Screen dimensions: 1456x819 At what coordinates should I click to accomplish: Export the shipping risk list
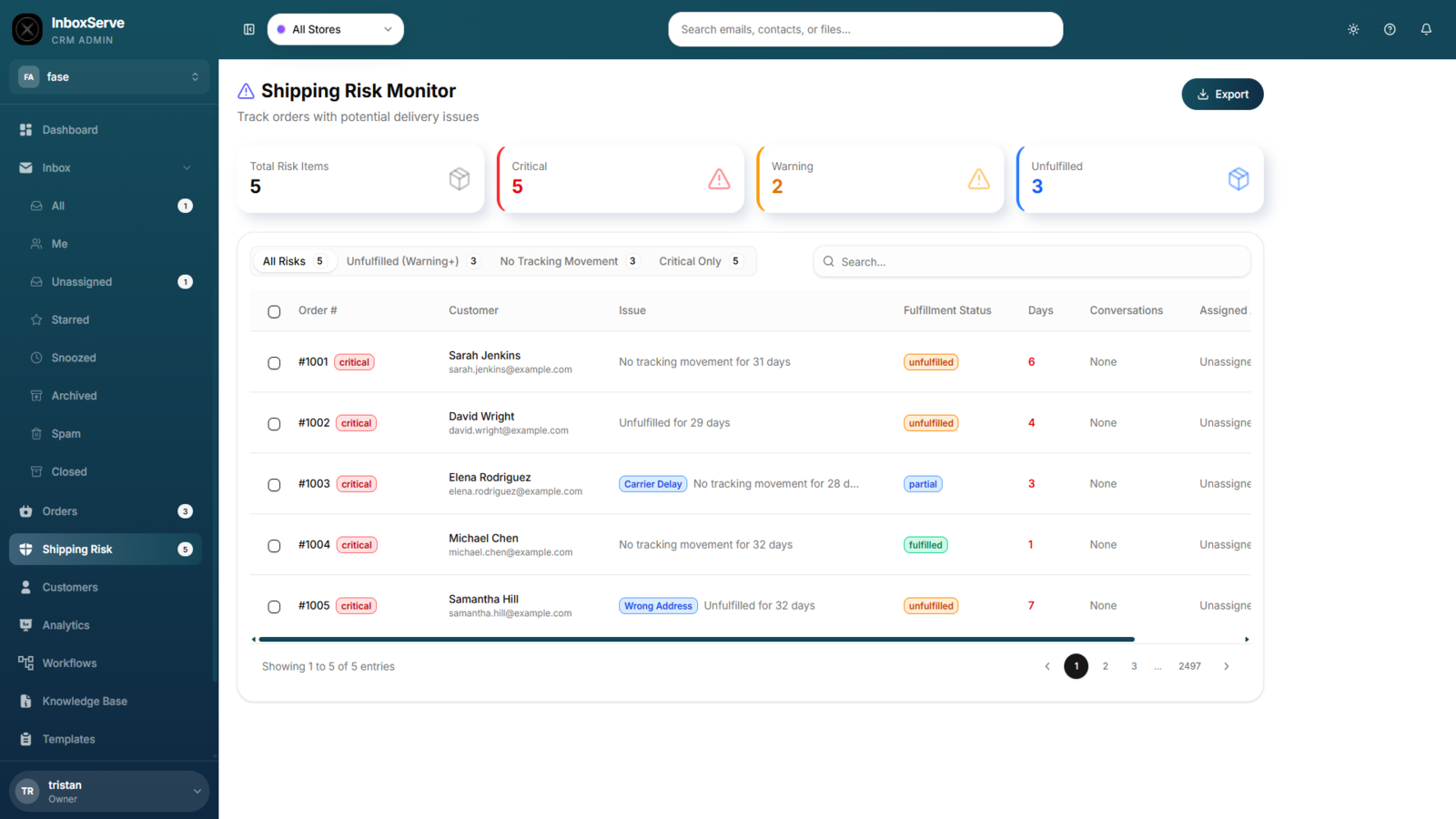1222,95
